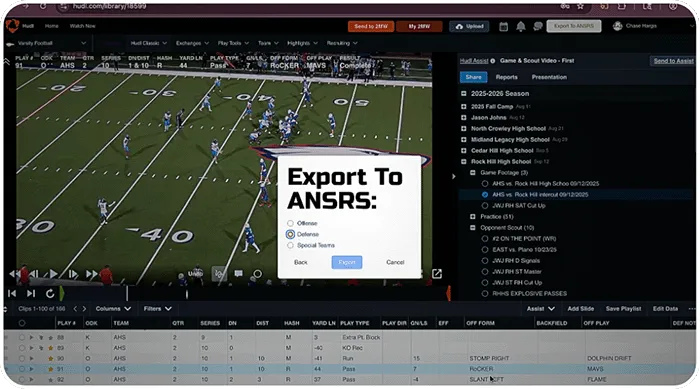Pop out the video in new window
The height and width of the screenshot is (389, 700).
tap(437, 273)
